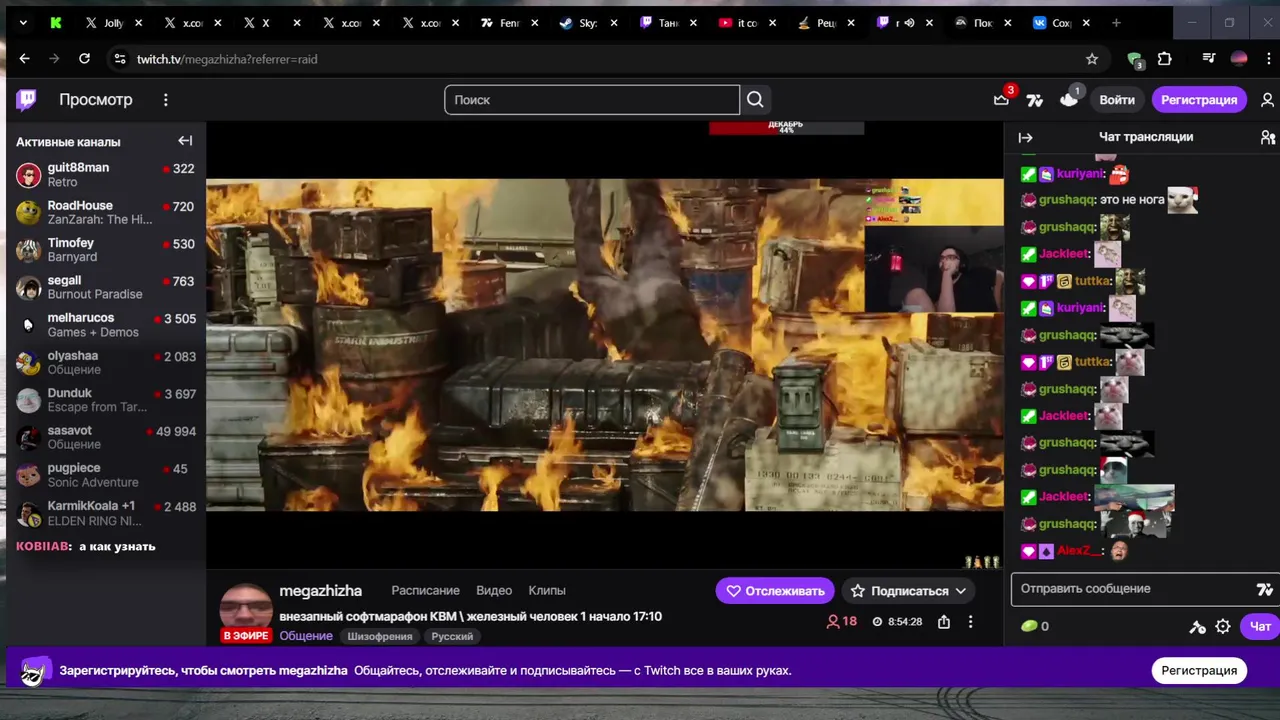Click the Просмотр browse link
The width and height of the screenshot is (1280, 720).
pos(95,99)
